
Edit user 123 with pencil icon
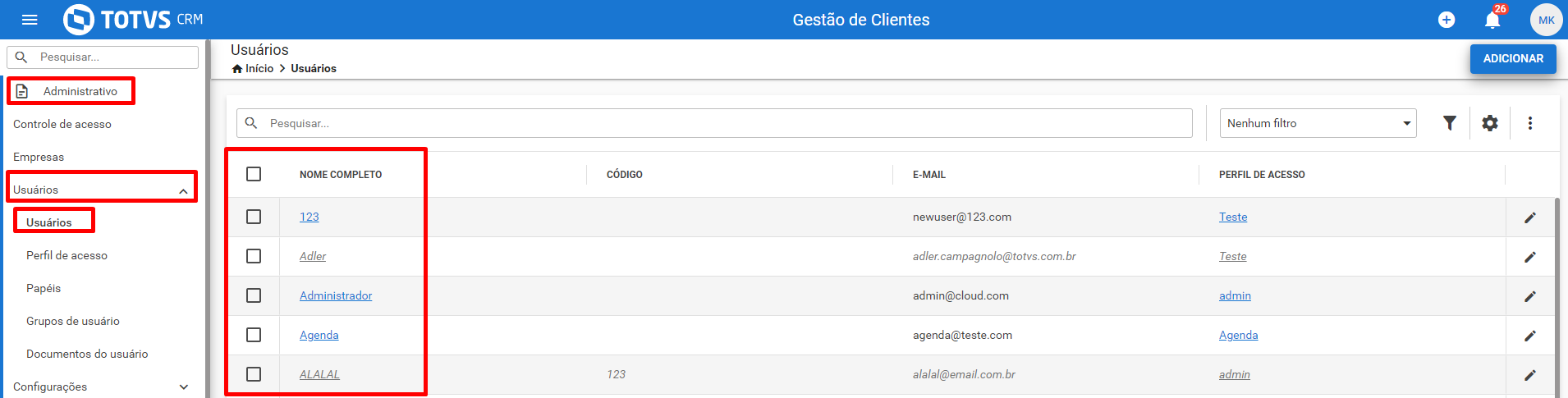(x=1530, y=217)
